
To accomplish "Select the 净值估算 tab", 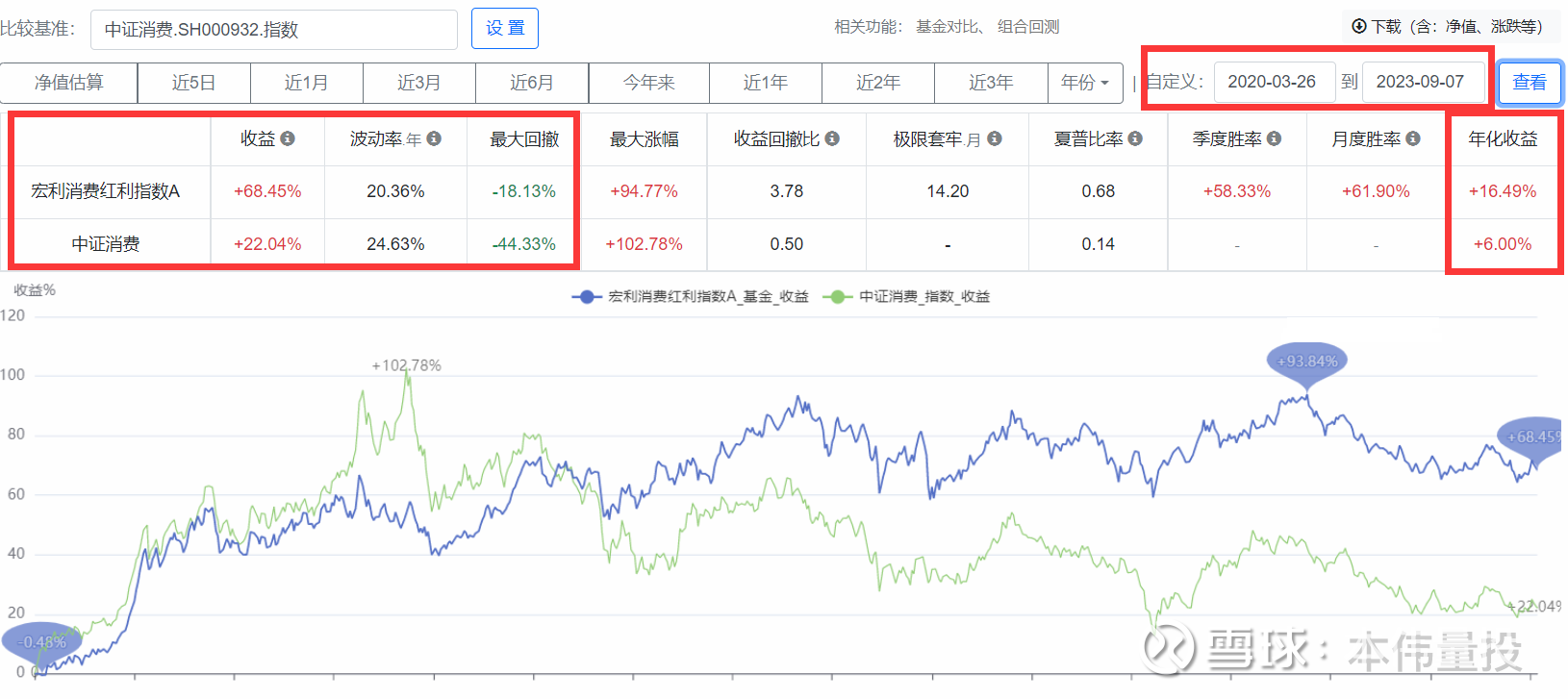I will (69, 83).
